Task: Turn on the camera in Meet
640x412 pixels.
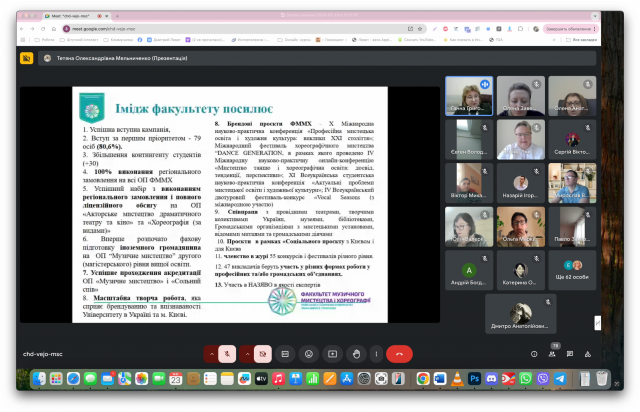Action: 264,353
